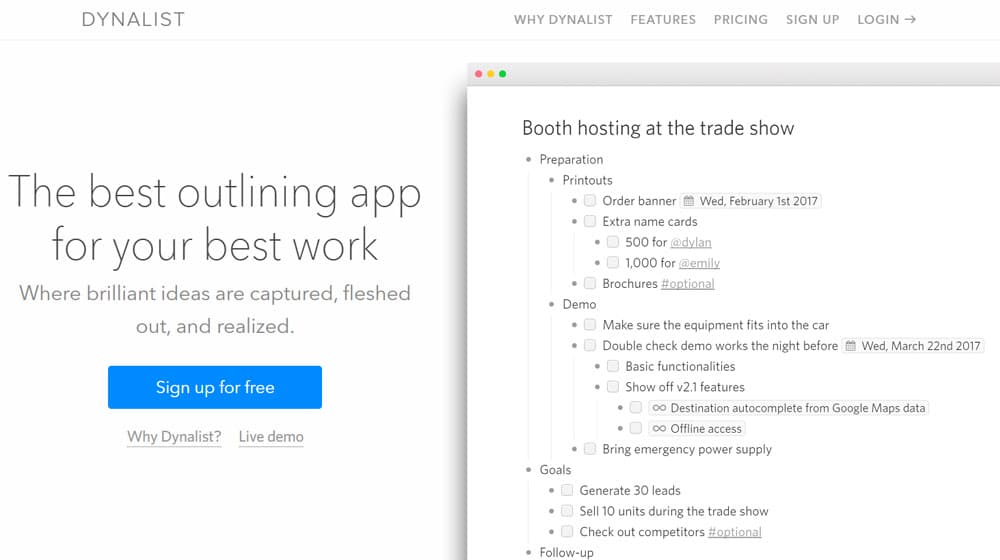Click the red window close dot
1000x560 pixels.
[478, 74]
